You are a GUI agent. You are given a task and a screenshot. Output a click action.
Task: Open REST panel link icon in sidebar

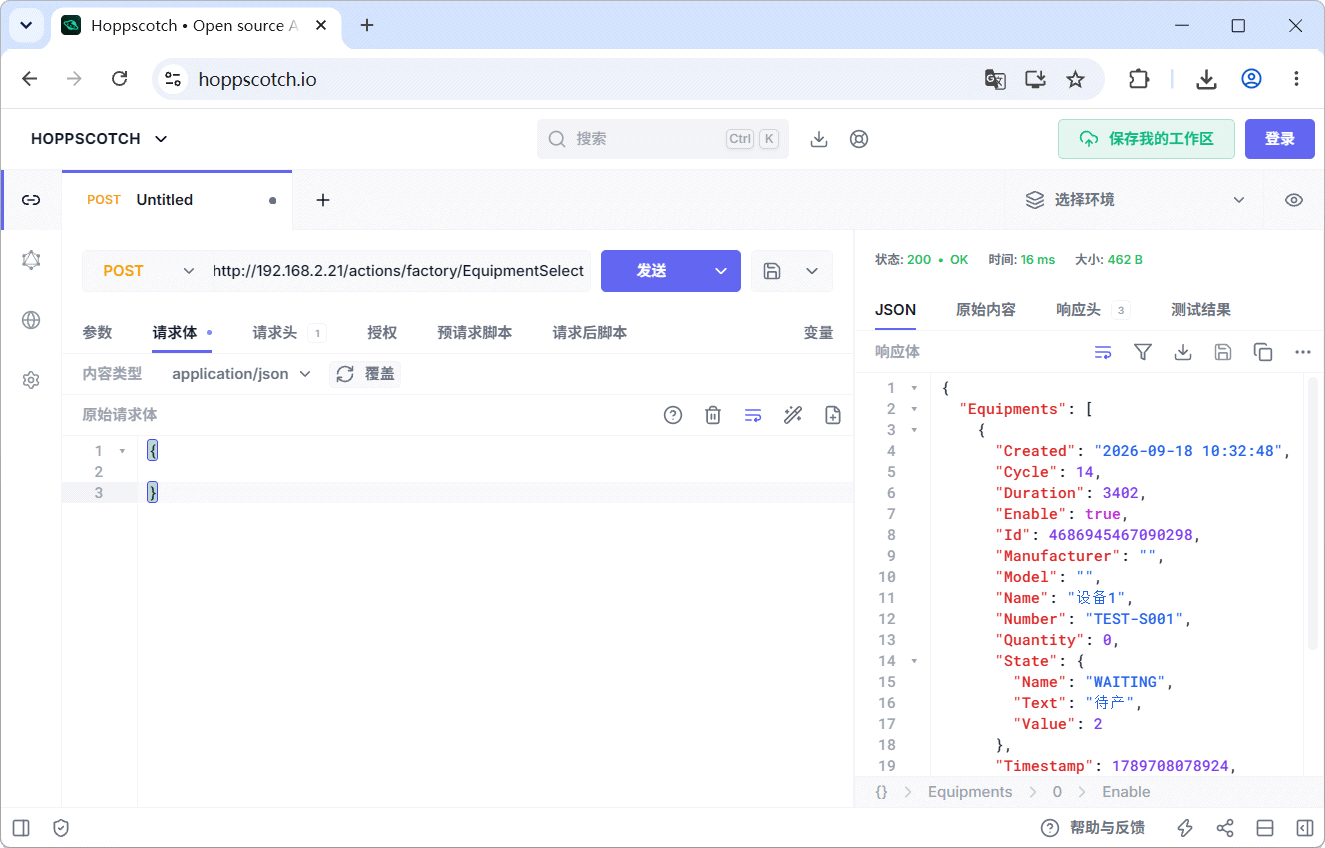(x=31, y=200)
